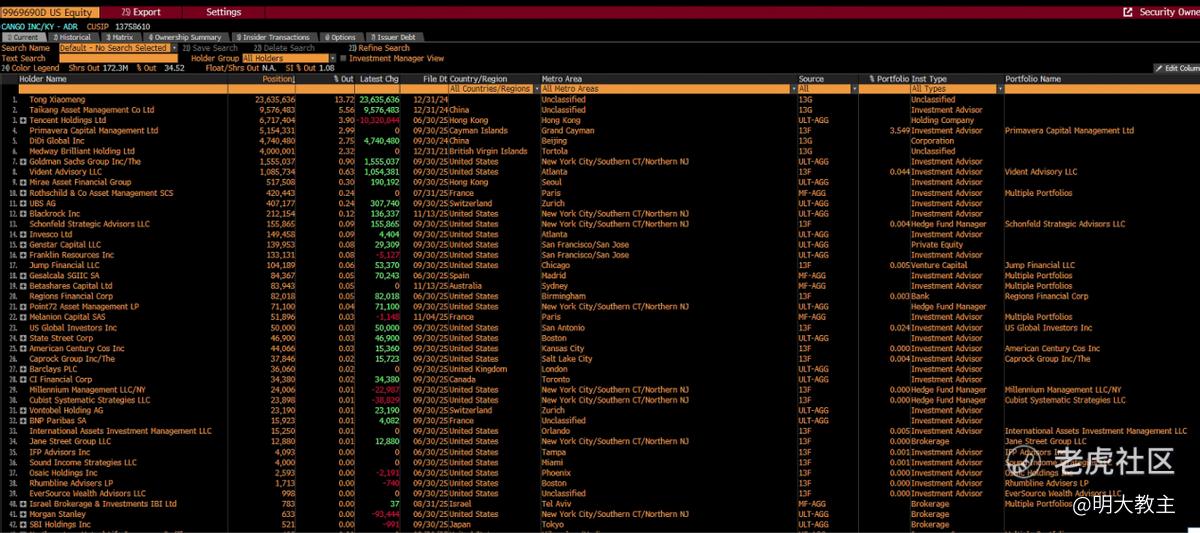This screenshot has height=533, width=1200.
Task: Click Delete Search
Action: (284, 48)
